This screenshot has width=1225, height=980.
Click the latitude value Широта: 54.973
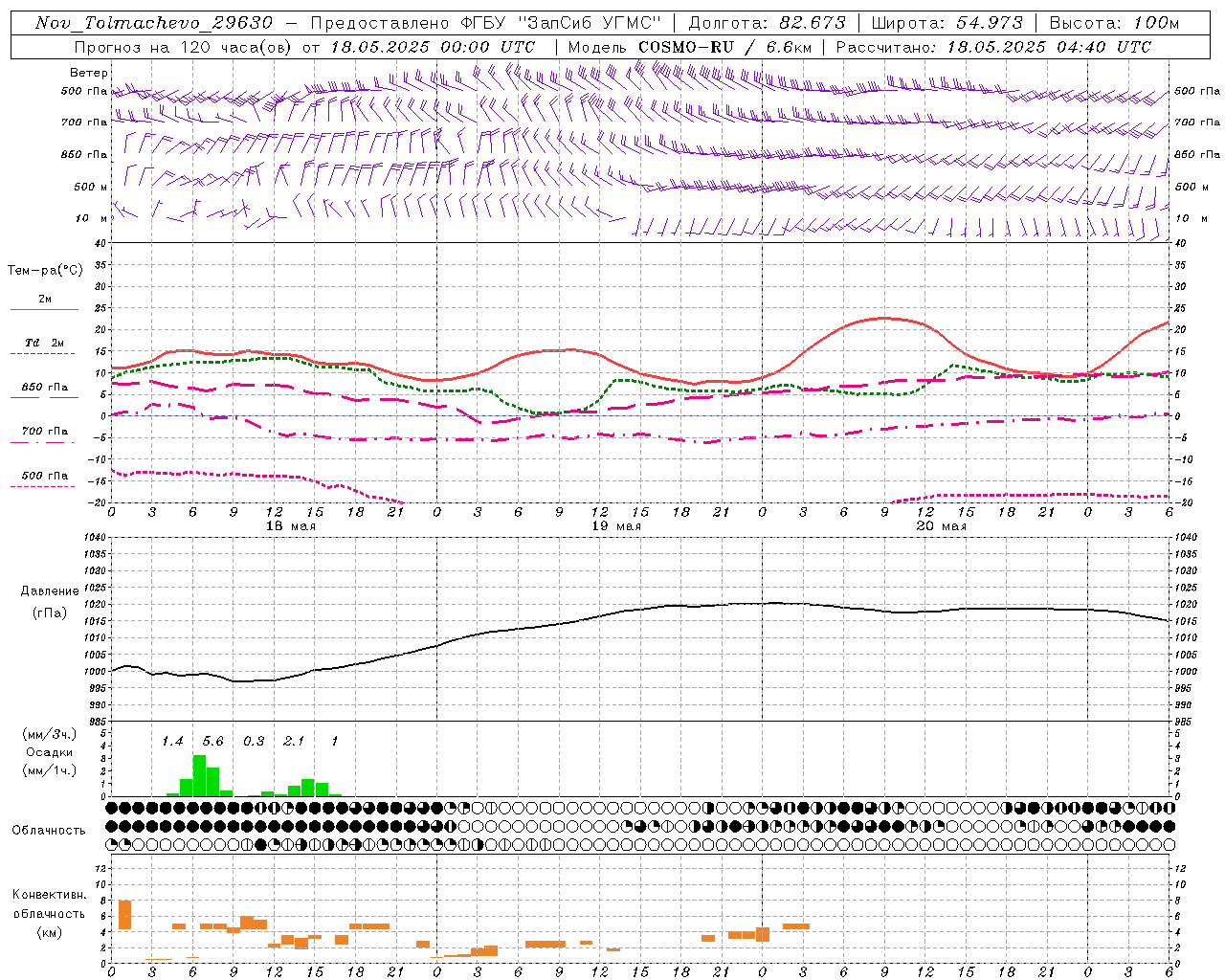[x=947, y=23]
